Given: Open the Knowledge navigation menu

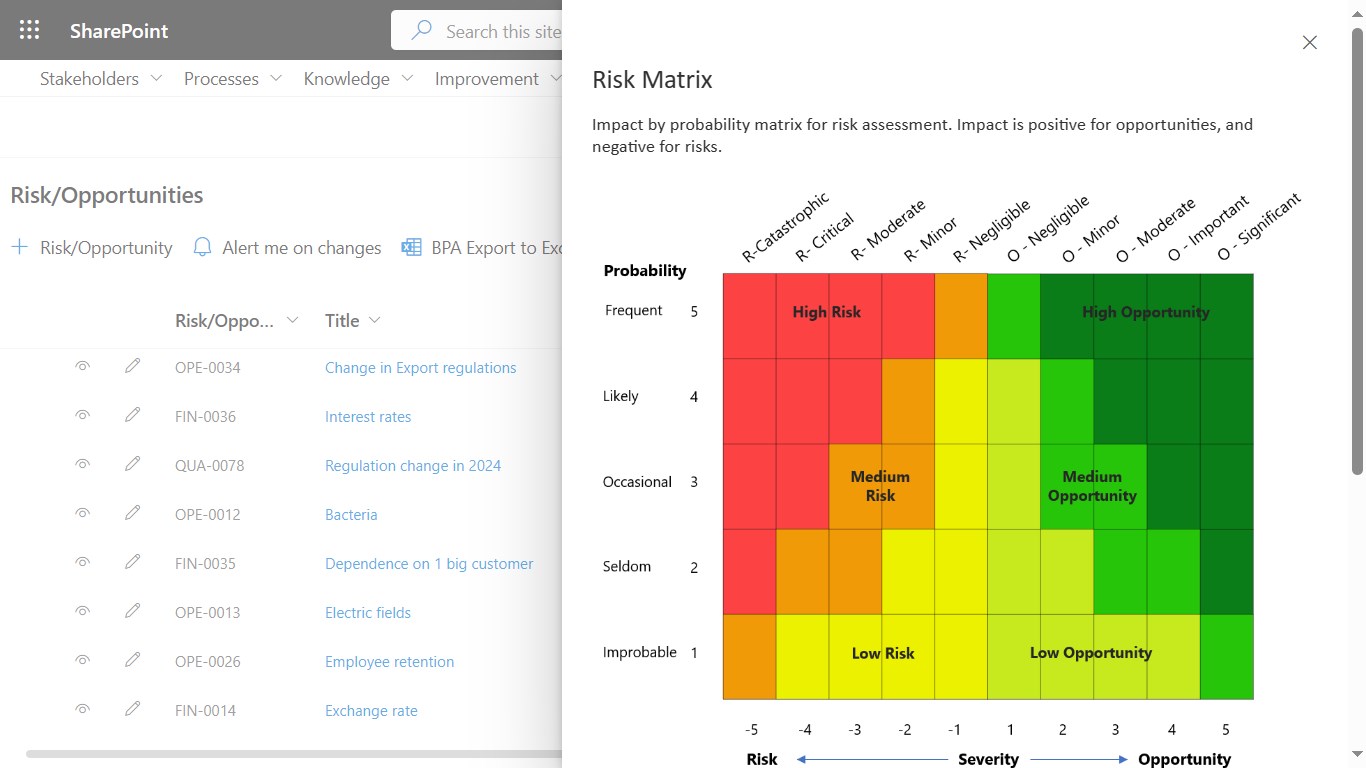Looking at the screenshot, I should click(407, 78).
